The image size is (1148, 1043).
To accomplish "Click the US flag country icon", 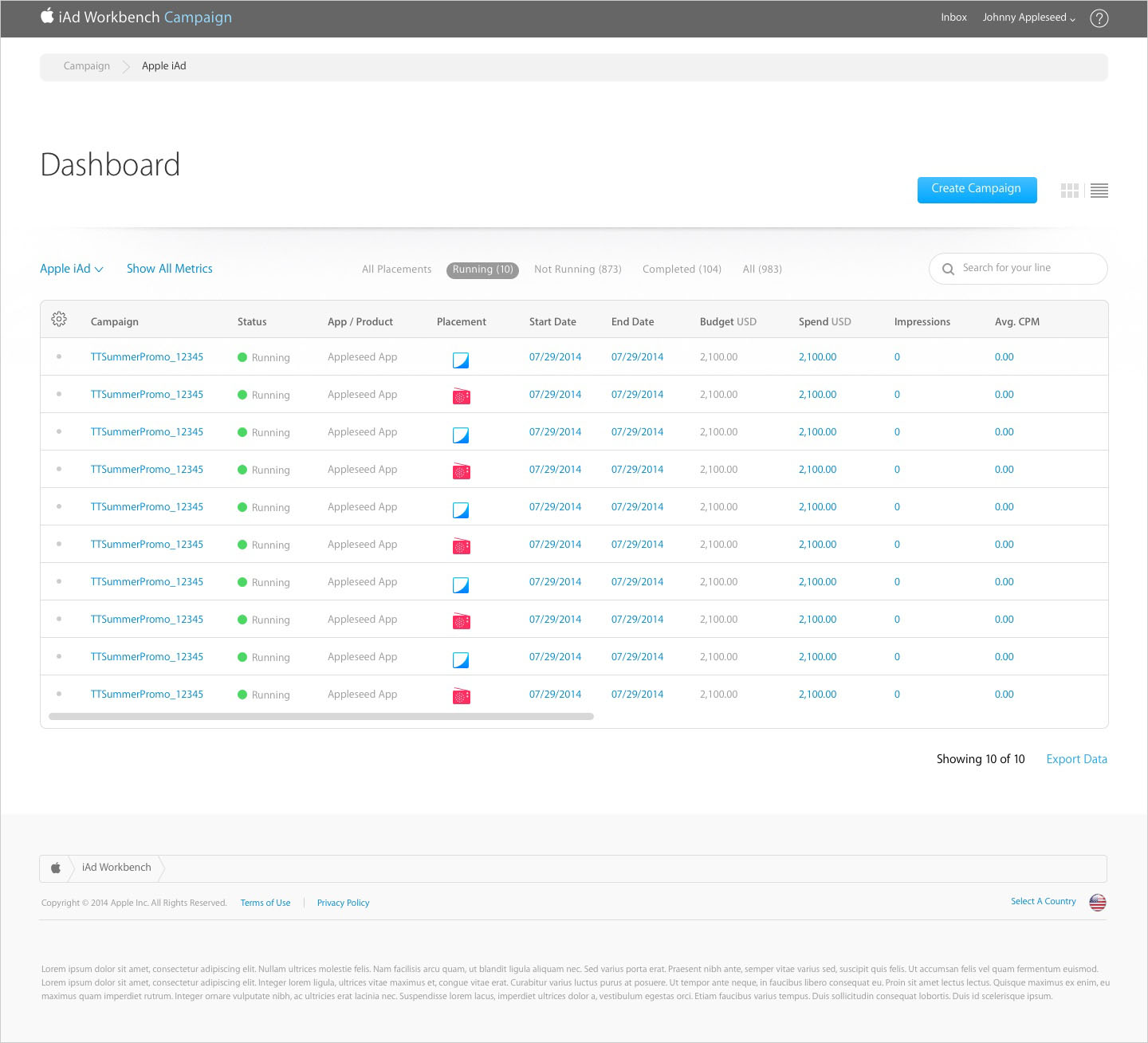I will [x=1098, y=903].
